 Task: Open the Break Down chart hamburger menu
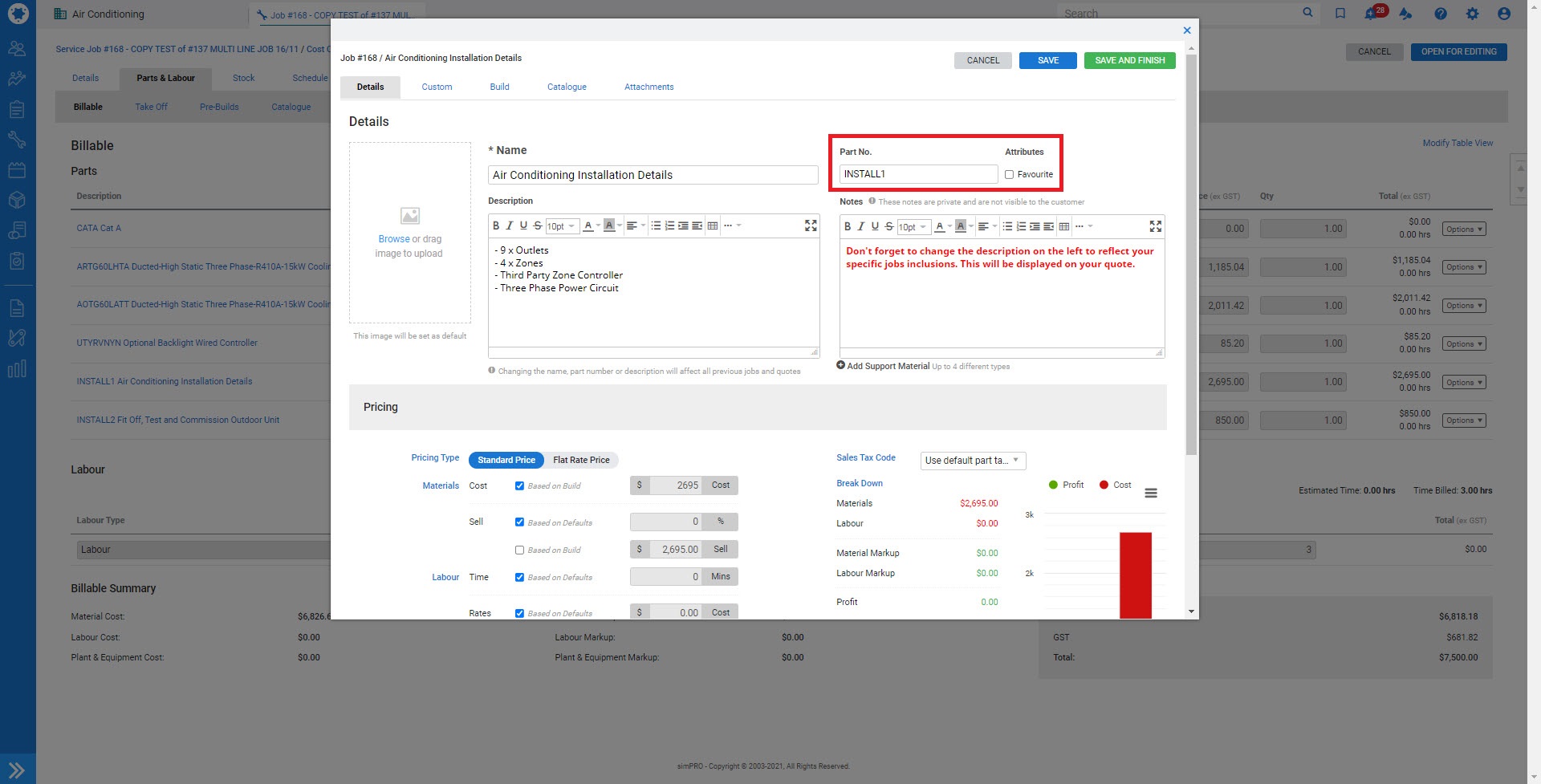pyautogui.click(x=1150, y=493)
